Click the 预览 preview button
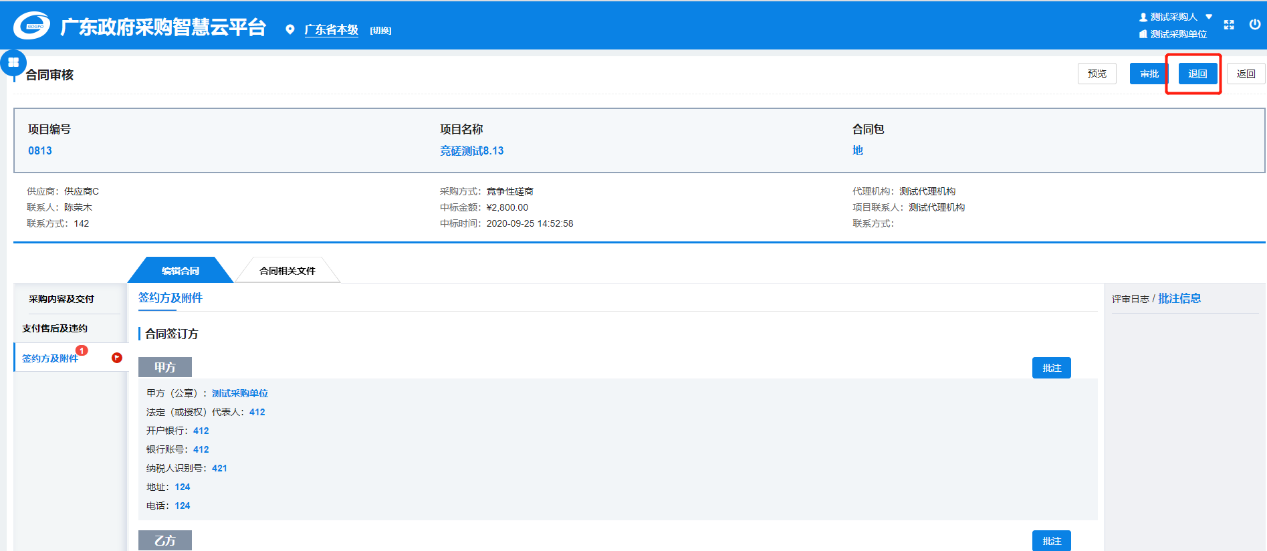Image resolution: width=1267 pixels, height=551 pixels. (x=1097, y=74)
